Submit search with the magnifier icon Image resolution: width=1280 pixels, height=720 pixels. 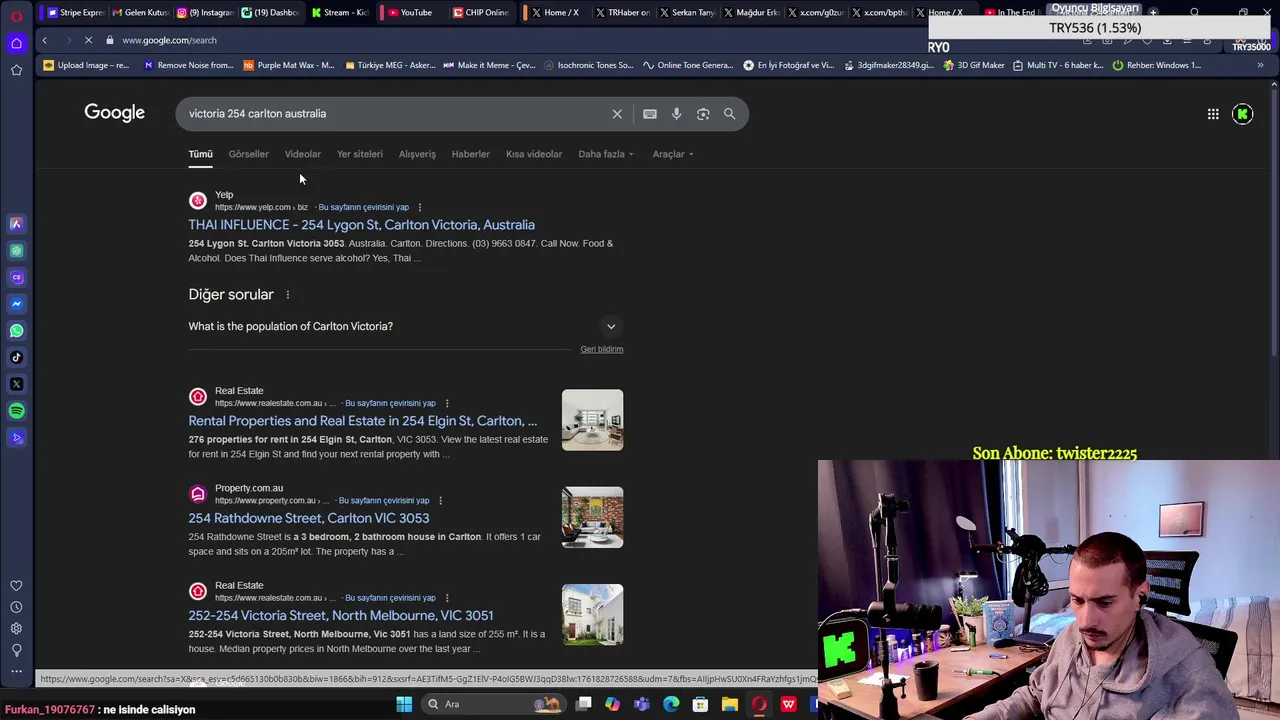(729, 114)
